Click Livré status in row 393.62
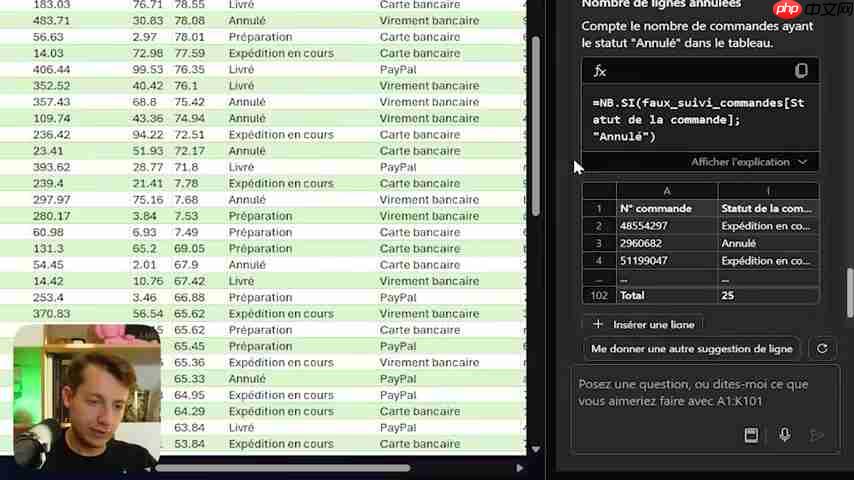This screenshot has width=854, height=480. (241, 167)
